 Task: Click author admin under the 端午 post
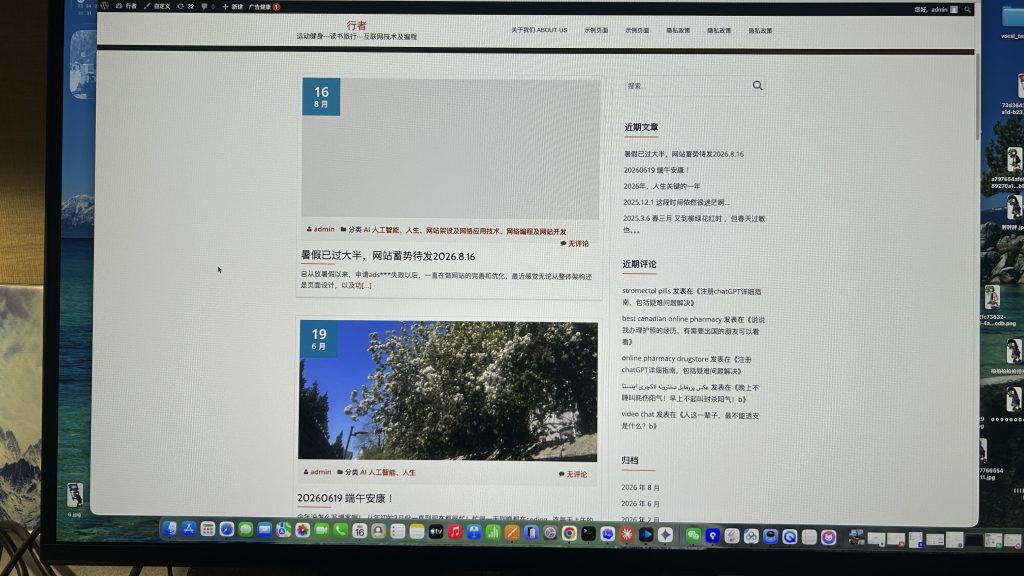pyautogui.click(x=320, y=472)
